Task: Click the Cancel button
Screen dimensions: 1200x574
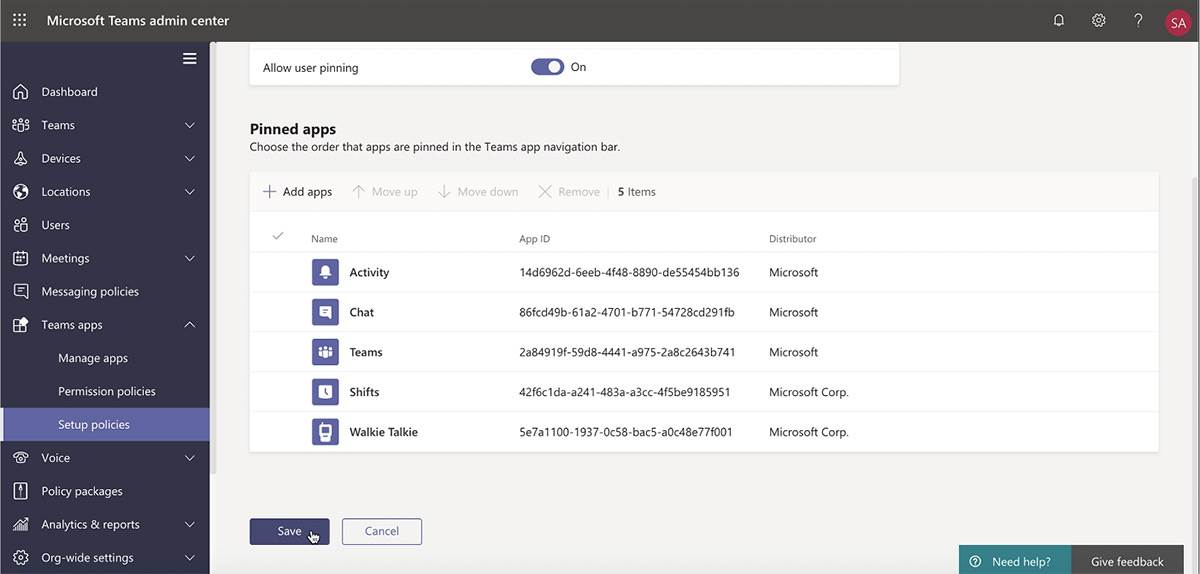Action: click(x=381, y=531)
